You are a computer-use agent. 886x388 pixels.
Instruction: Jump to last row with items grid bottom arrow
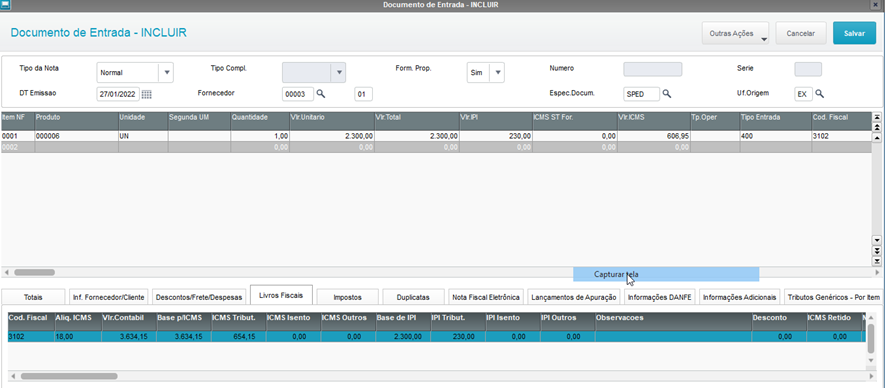[877, 261]
